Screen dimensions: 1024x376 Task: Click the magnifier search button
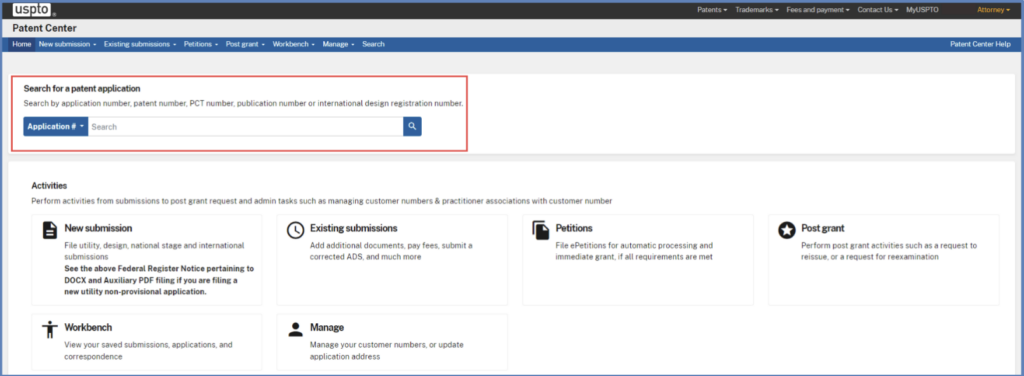click(x=412, y=127)
